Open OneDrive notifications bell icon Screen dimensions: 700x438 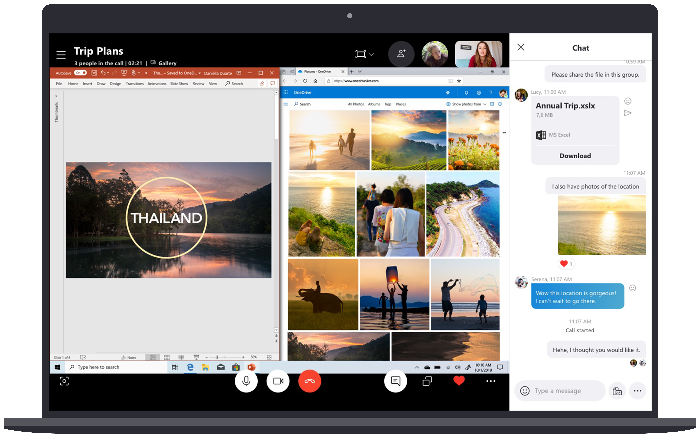click(x=467, y=93)
